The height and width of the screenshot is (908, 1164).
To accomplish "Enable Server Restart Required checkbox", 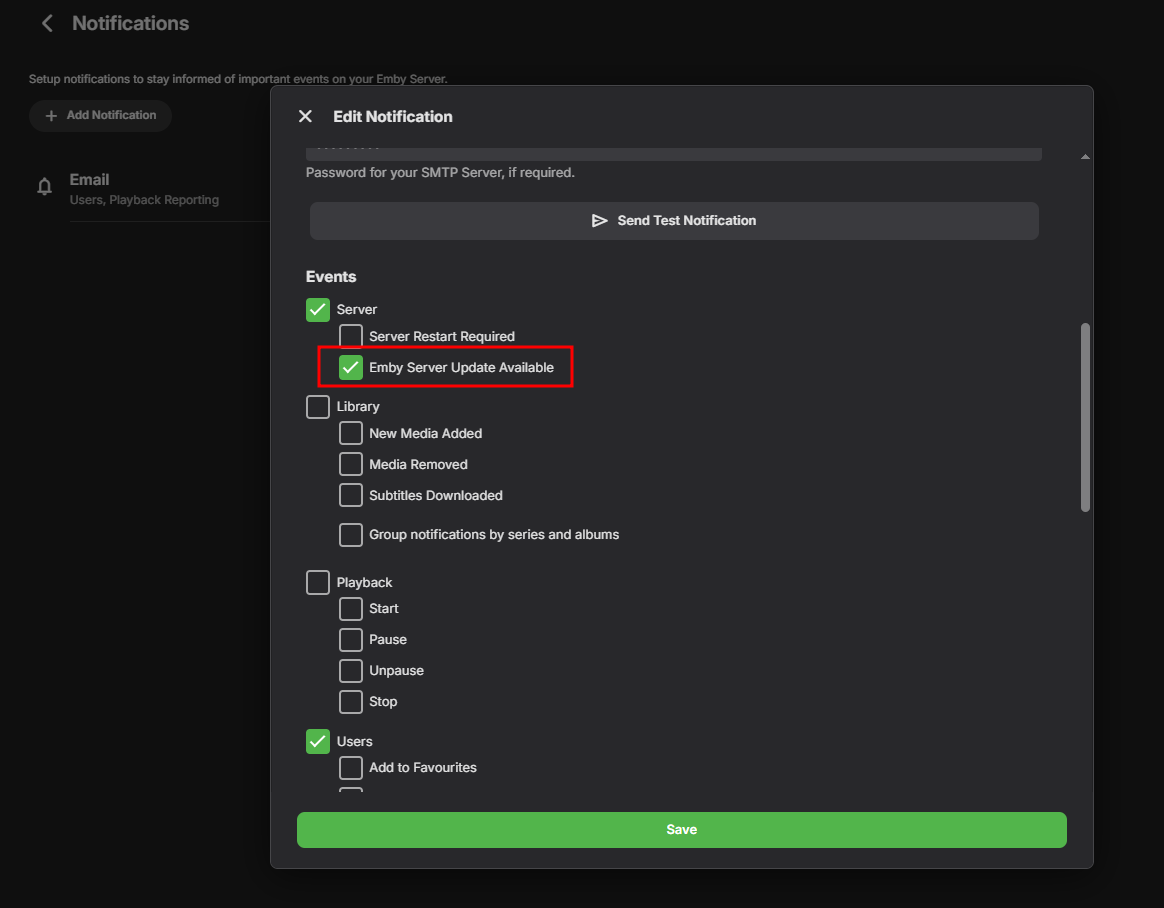I will tap(351, 337).
